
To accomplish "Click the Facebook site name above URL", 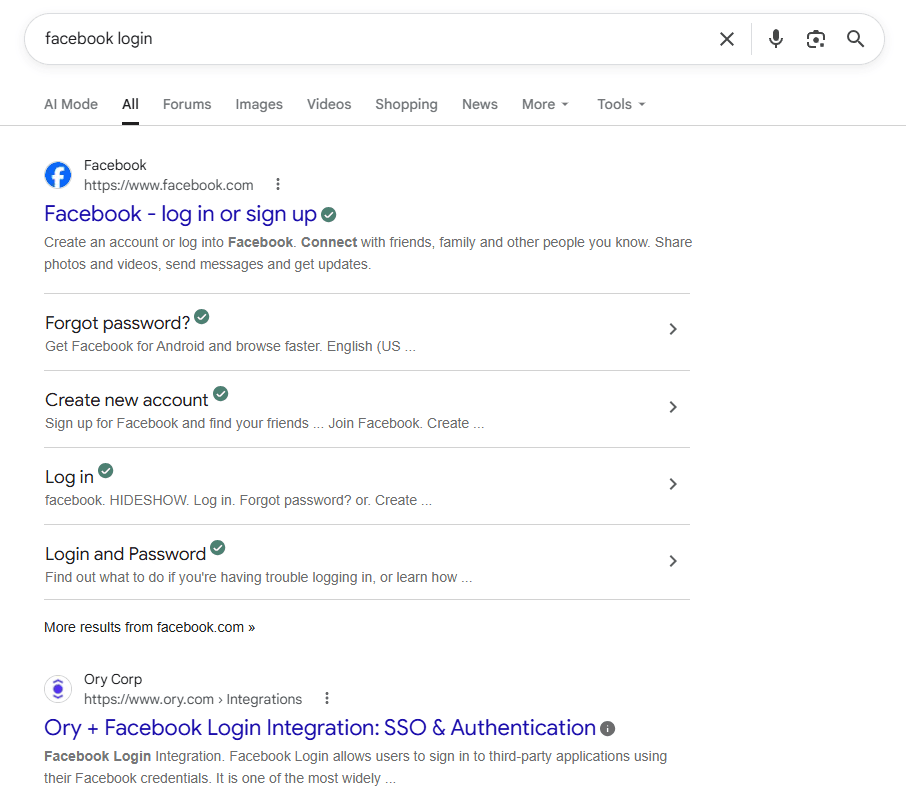I will click(115, 165).
